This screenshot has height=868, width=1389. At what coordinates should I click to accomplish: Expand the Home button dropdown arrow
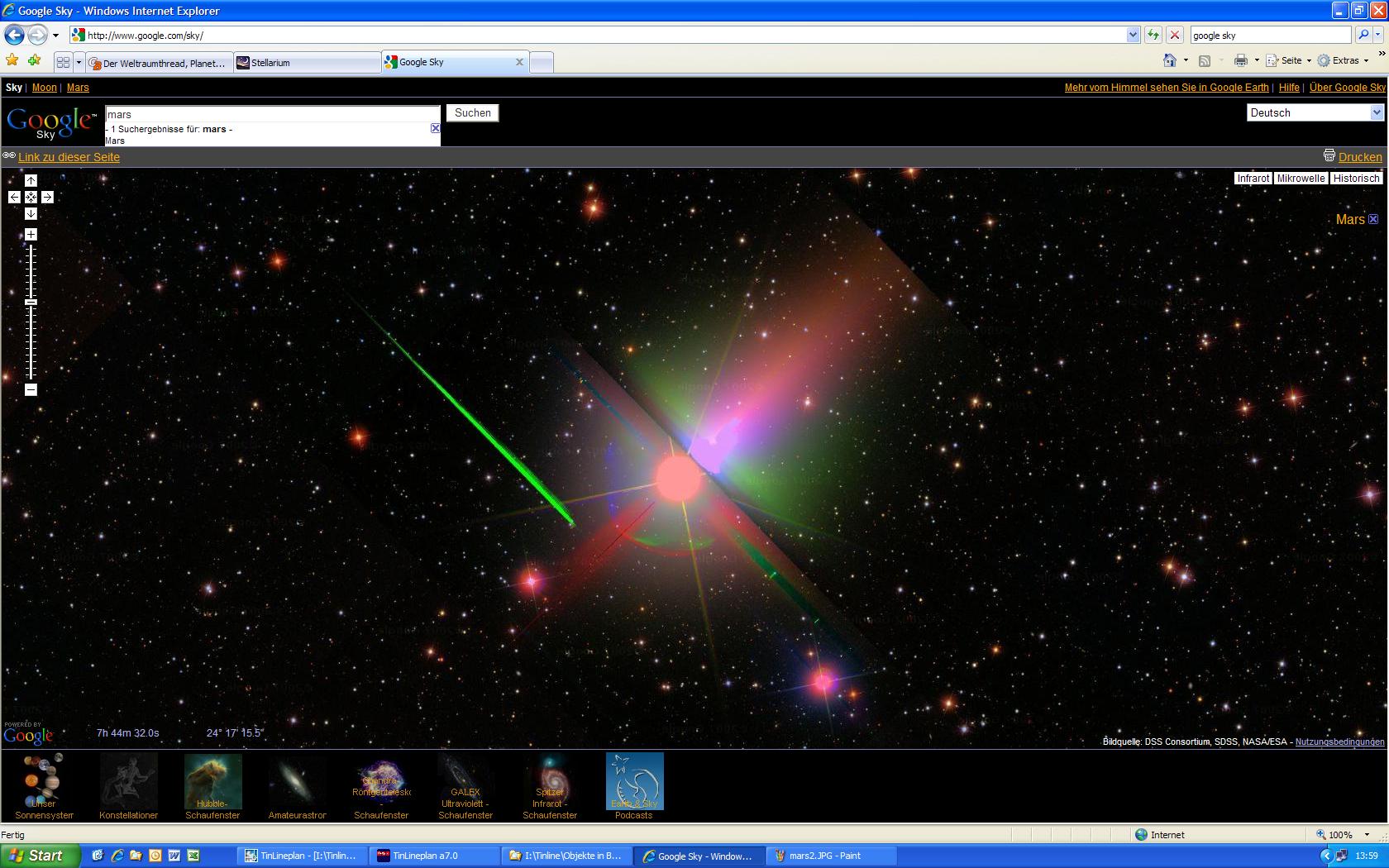pos(1186,60)
